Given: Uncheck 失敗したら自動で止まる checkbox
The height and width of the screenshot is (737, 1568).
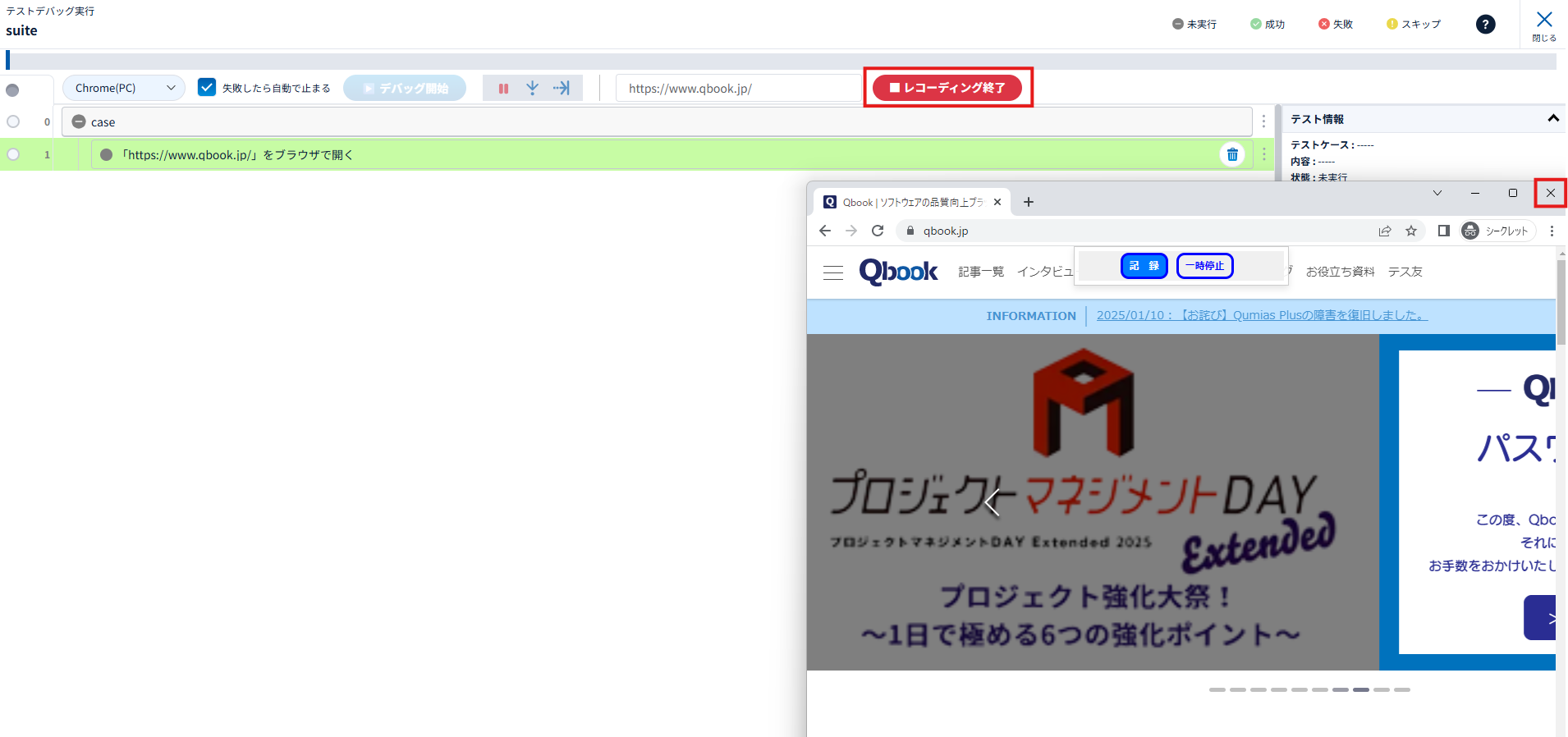Looking at the screenshot, I should [207, 87].
